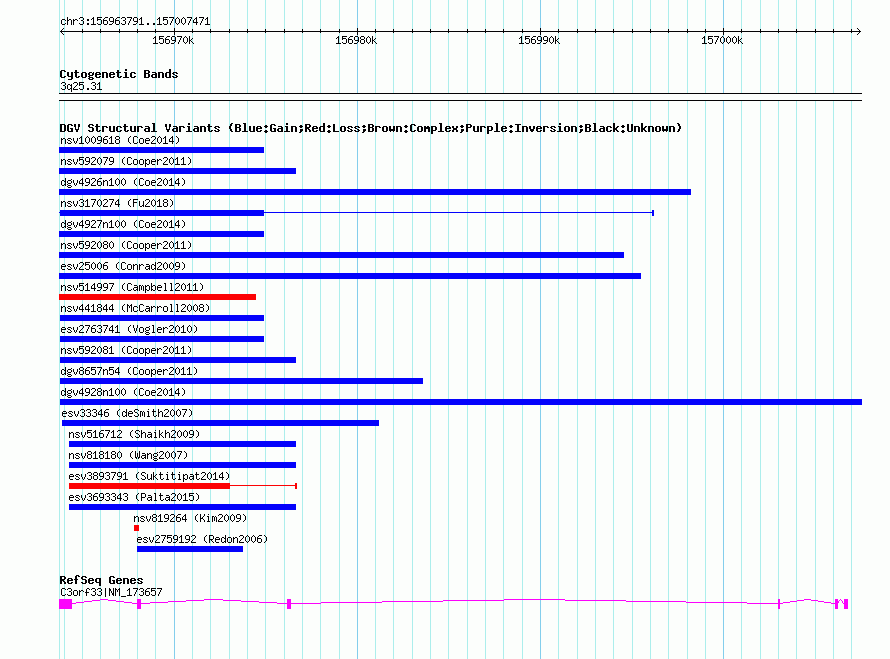Open the nsv441844 (McCarroll2008) blue bar
890x659 pixels.
161,318
